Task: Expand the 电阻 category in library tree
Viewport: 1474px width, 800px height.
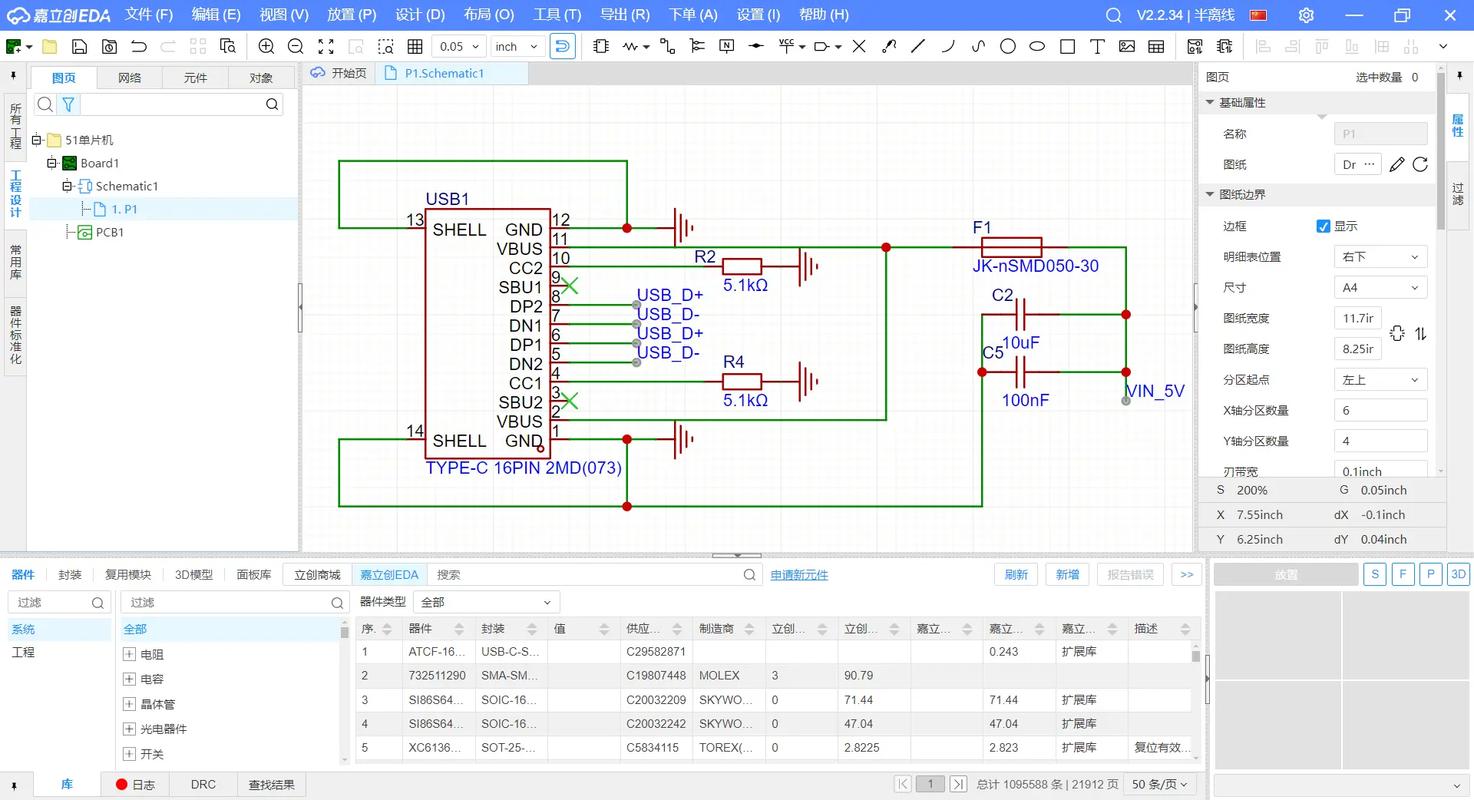Action: pyautogui.click(x=129, y=654)
